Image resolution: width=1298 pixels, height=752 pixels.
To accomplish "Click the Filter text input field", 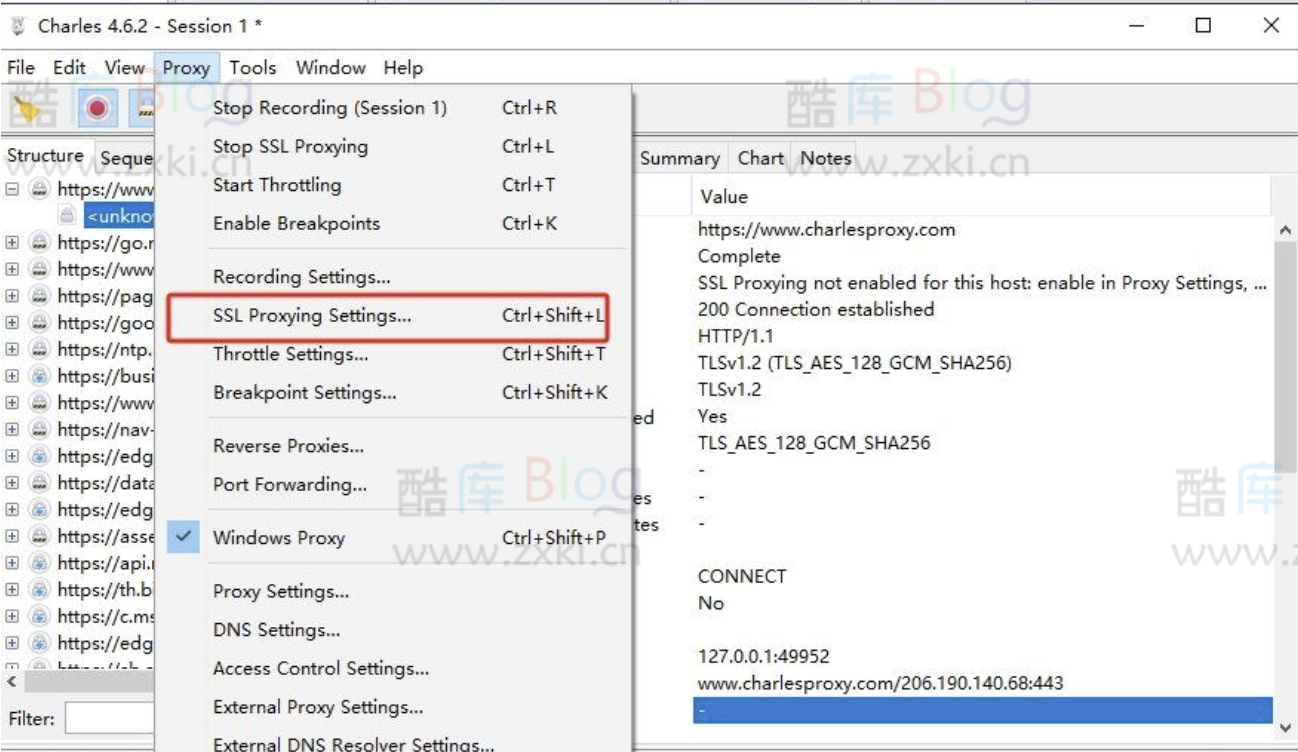I will (x=110, y=719).
